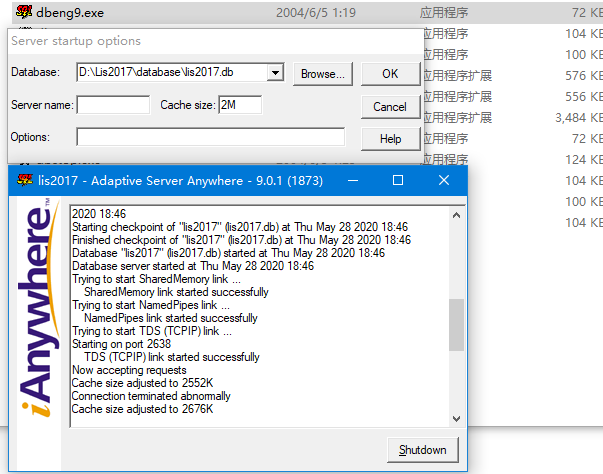Click log line 'Starting checkpoint of lis2017'
The height and width of the screenshot is (474, 603).
tap(240, 227)
